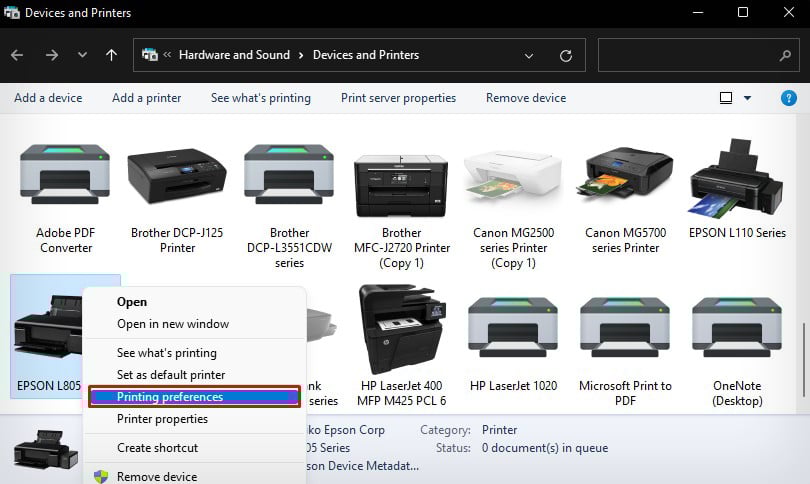Select the Adobe PDF Converter printer icon

click(65, 174)
